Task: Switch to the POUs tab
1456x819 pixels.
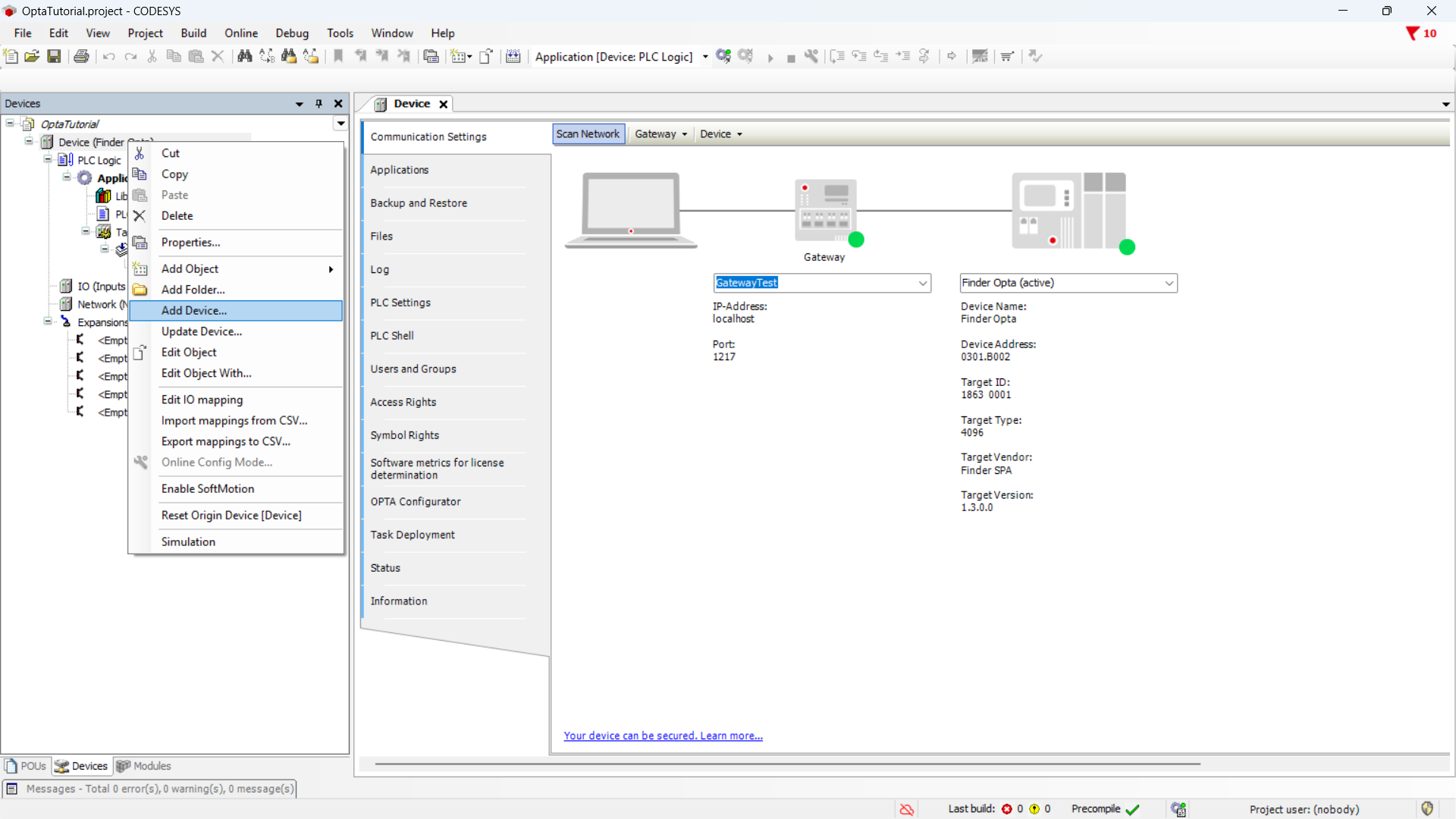Action: point(27,766)
